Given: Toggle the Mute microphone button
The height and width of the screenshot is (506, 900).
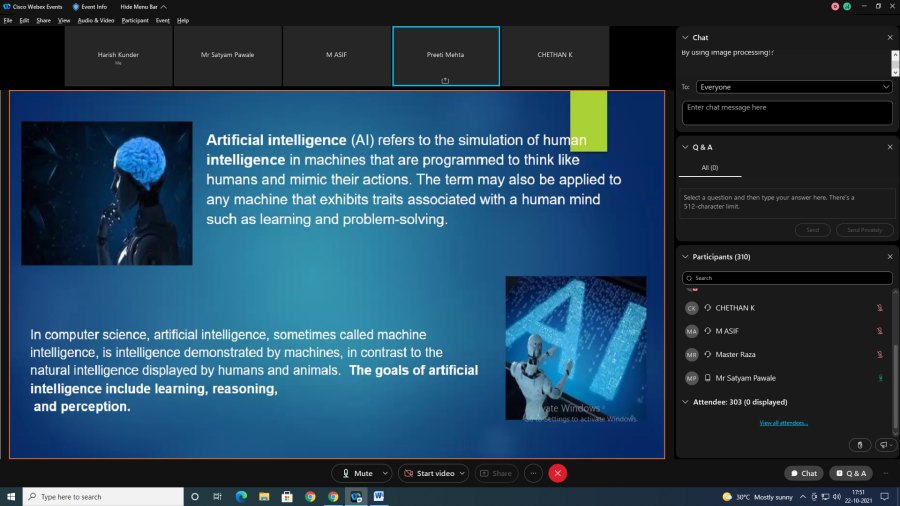Looking at the screenshot, I should [x=356, y=473].
